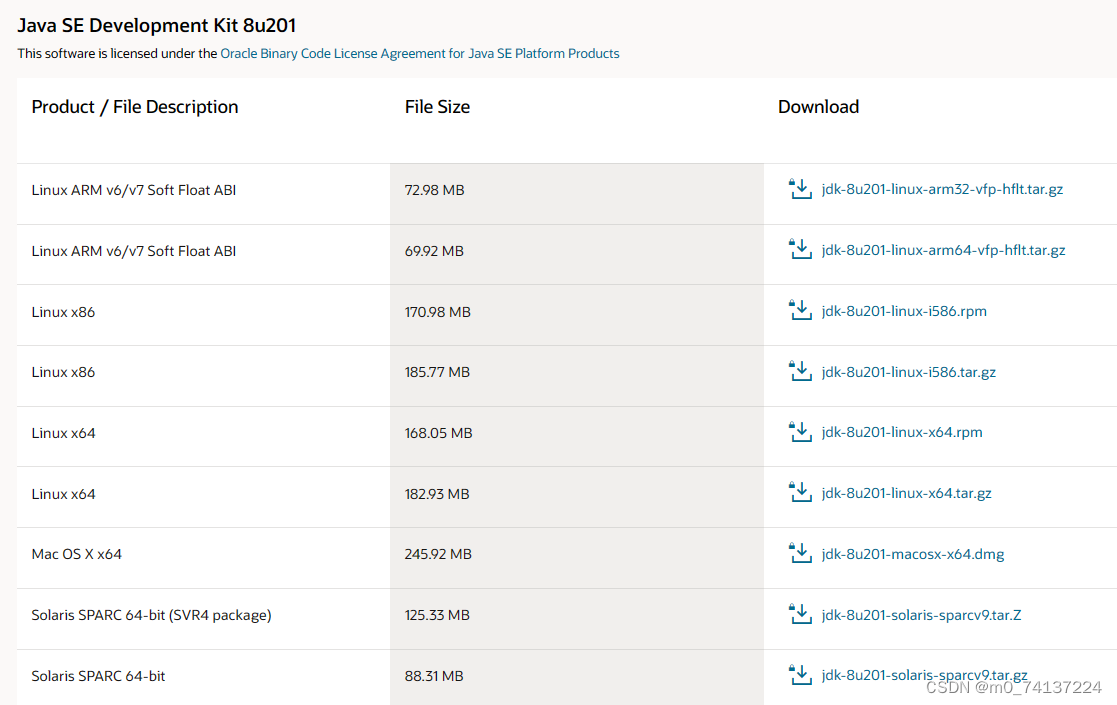
Task: Download jdk-8u201-linux-x64.tar.gz file link
Action: point(906,493)
